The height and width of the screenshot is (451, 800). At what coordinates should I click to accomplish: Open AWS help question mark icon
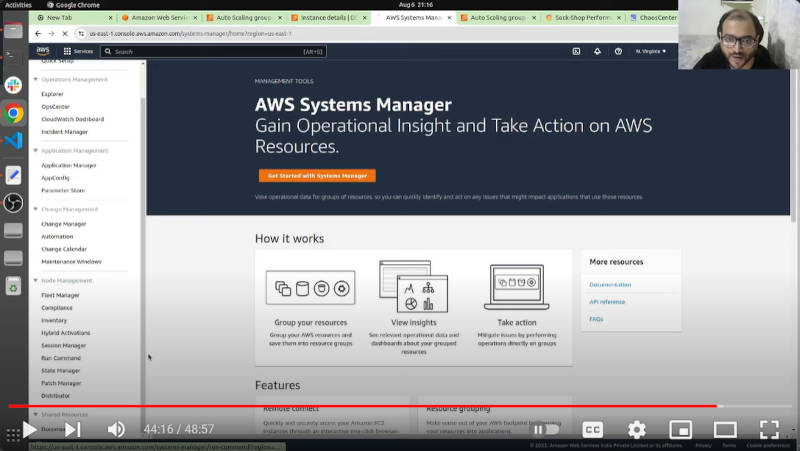coord(618,51)
